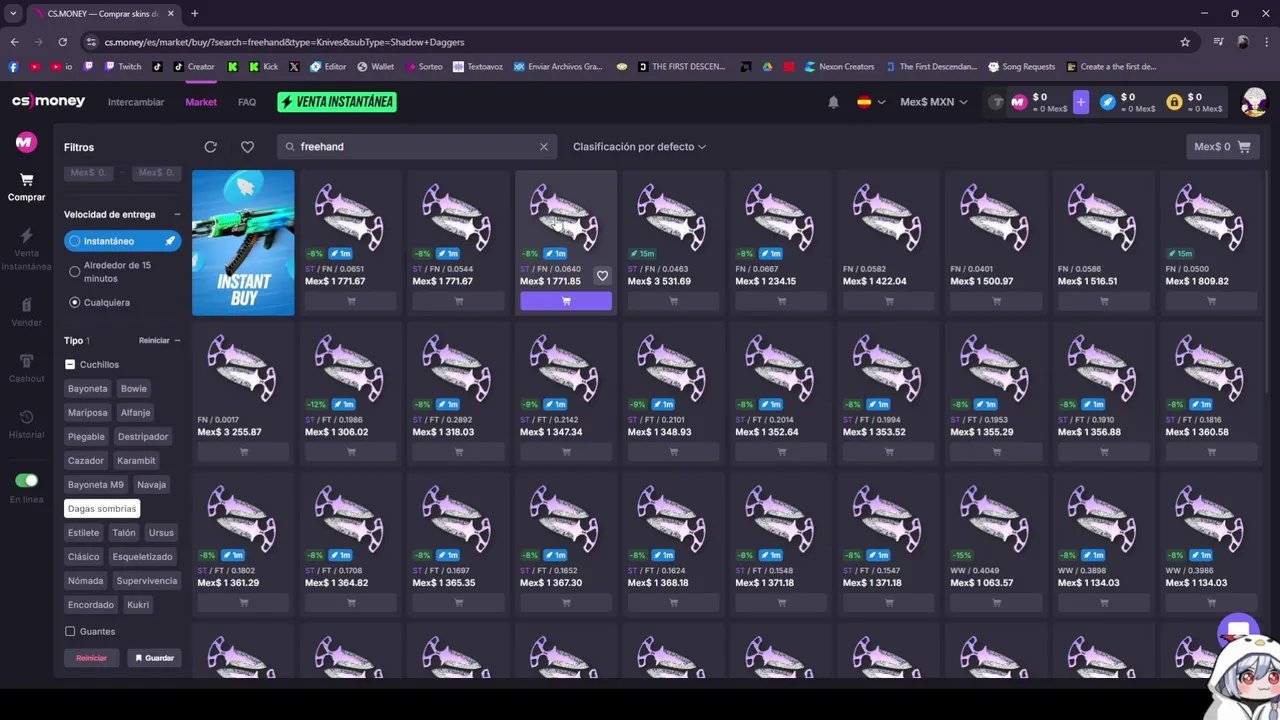Click the CS.MONEY logo

[x=48, y=101]
